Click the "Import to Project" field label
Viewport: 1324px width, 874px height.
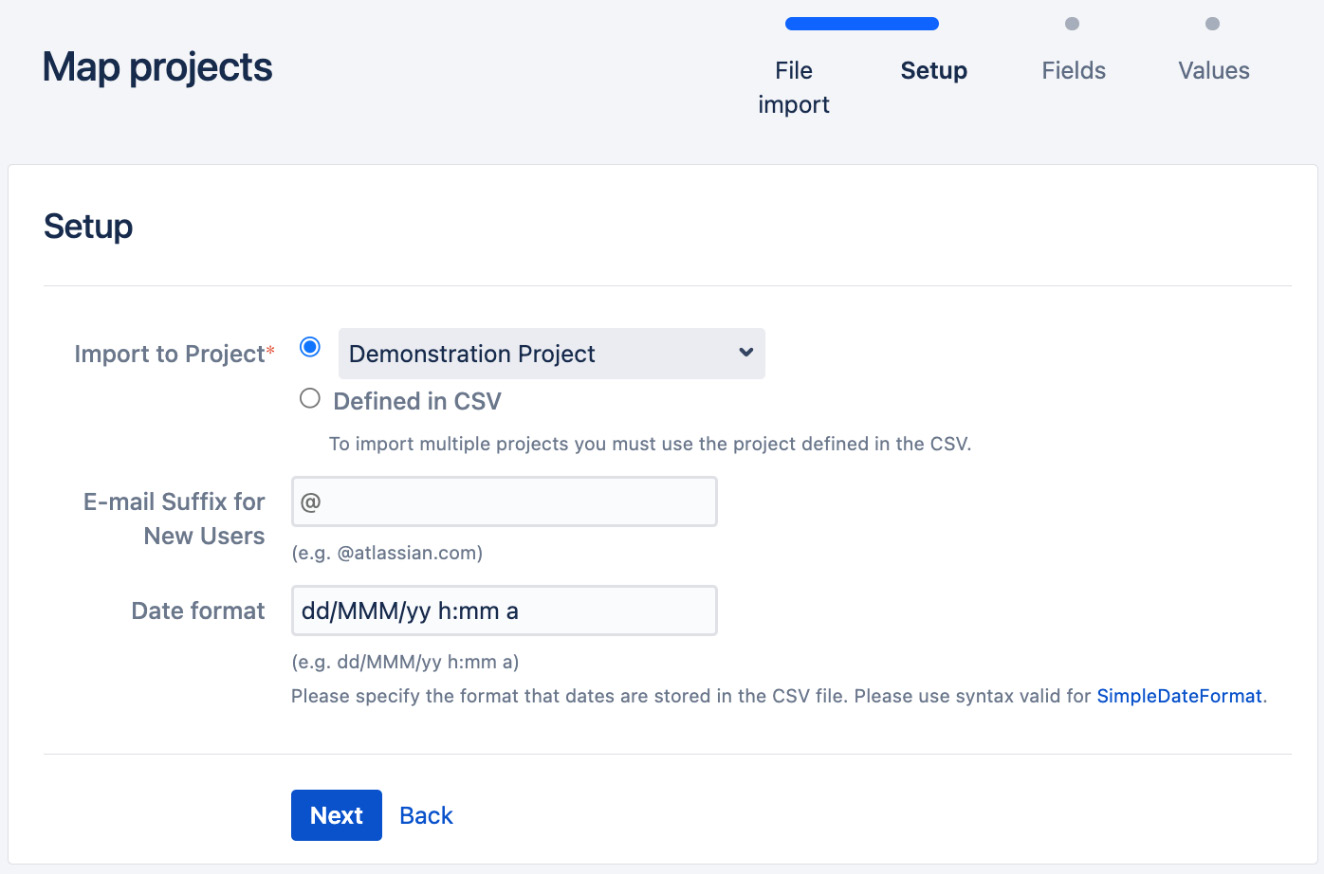click(x=169, y=354)
